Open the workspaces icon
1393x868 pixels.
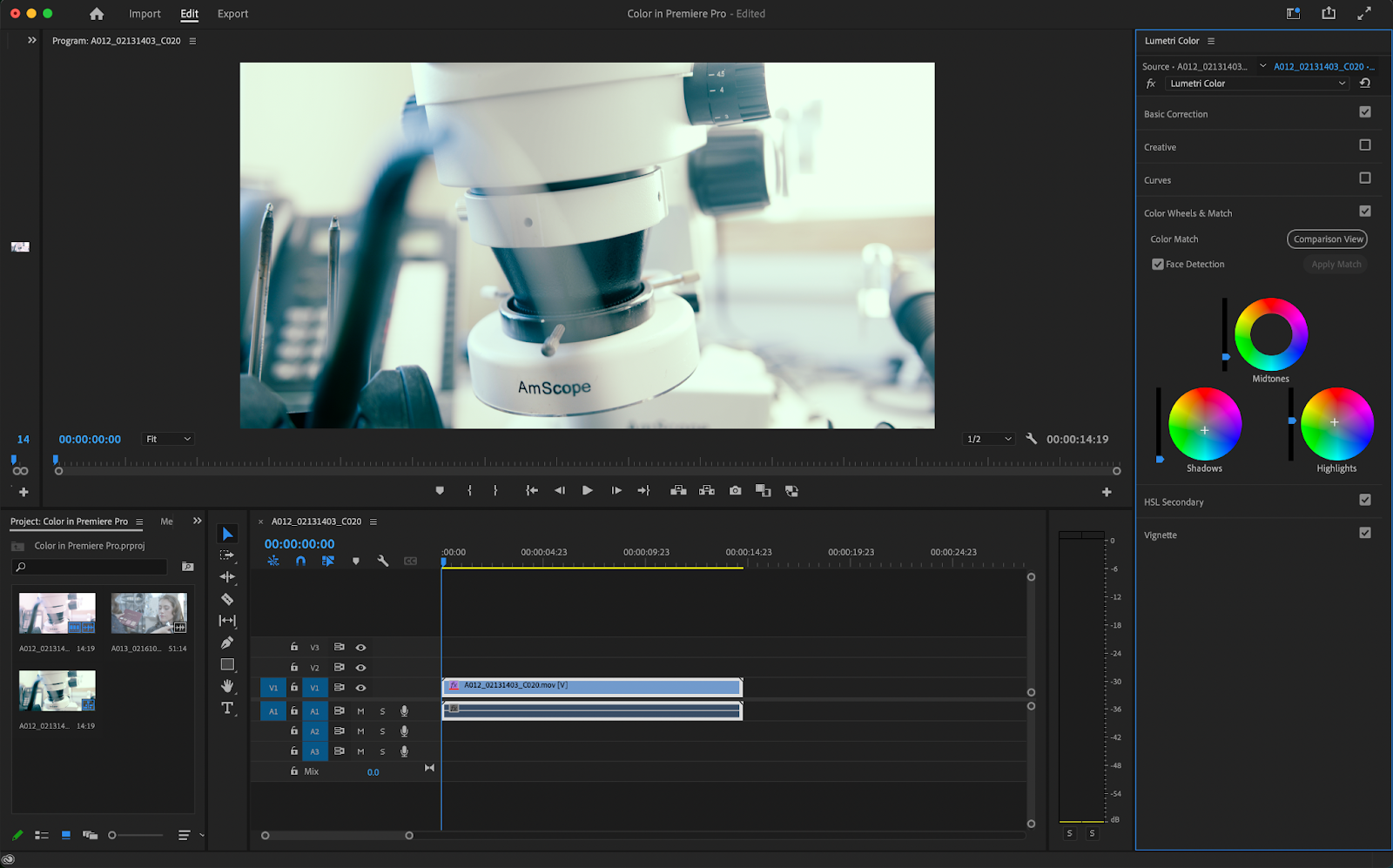click(1294, 13)
